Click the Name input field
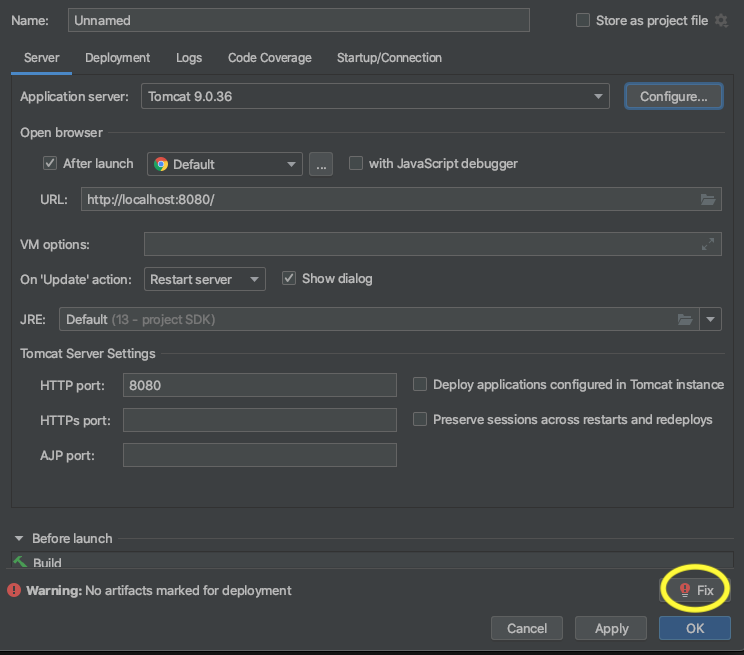Image resolution: width=744 pixels, height=655 pixels. 299,20
